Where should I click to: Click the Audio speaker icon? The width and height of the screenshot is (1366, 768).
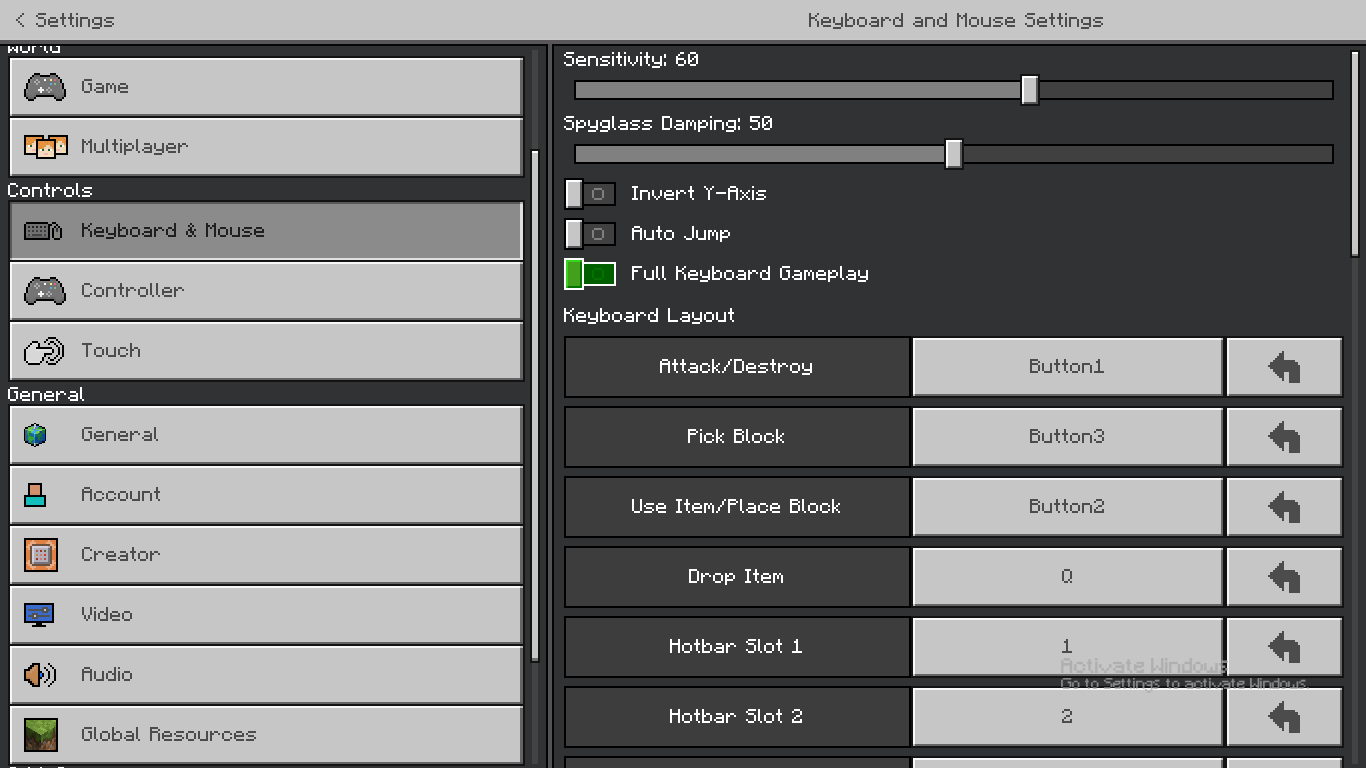40,675
